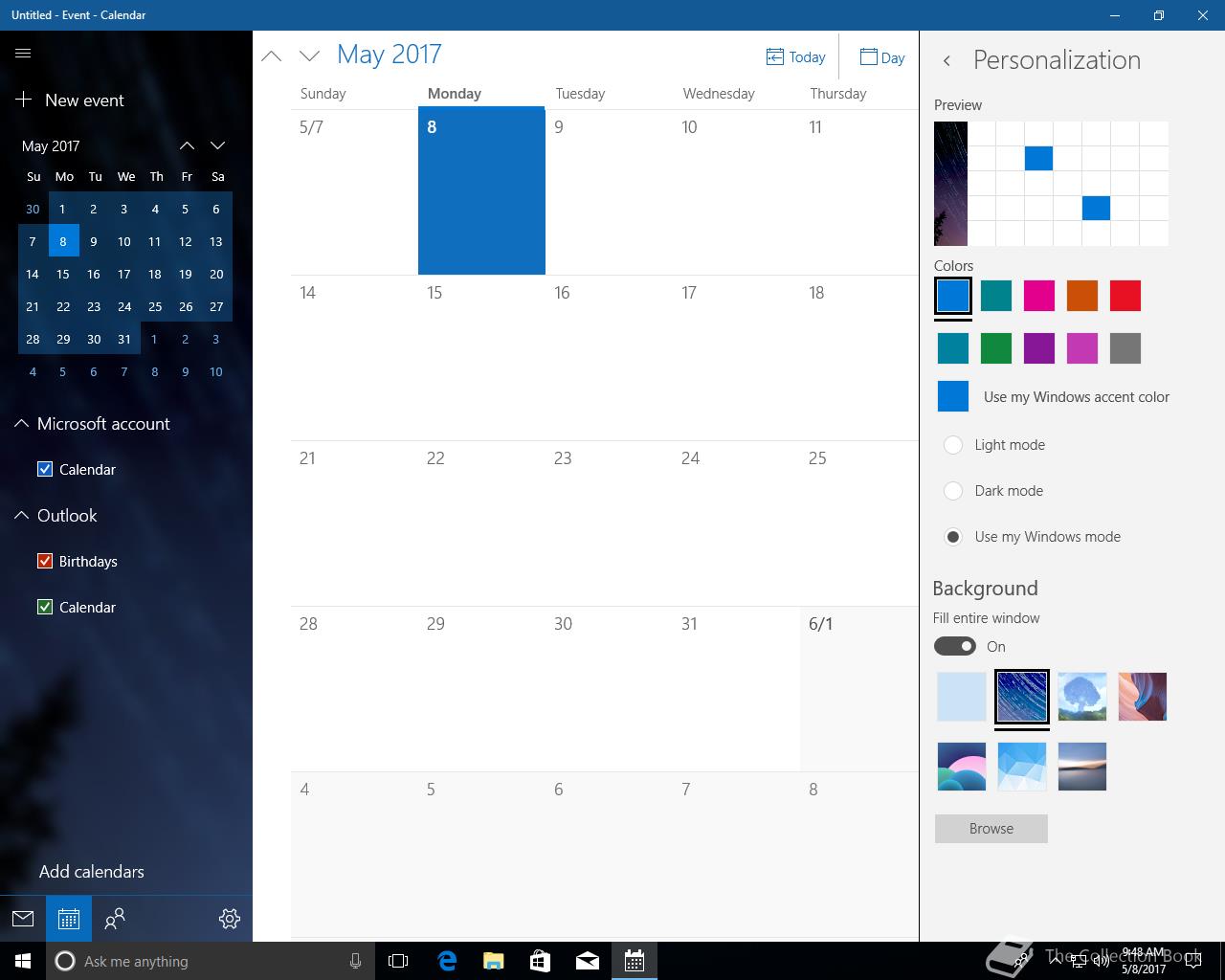The width and height of the screenshot is (1225, 980).
Task: Open day 23 cell in main calendar
Action: tap(609, 523)
